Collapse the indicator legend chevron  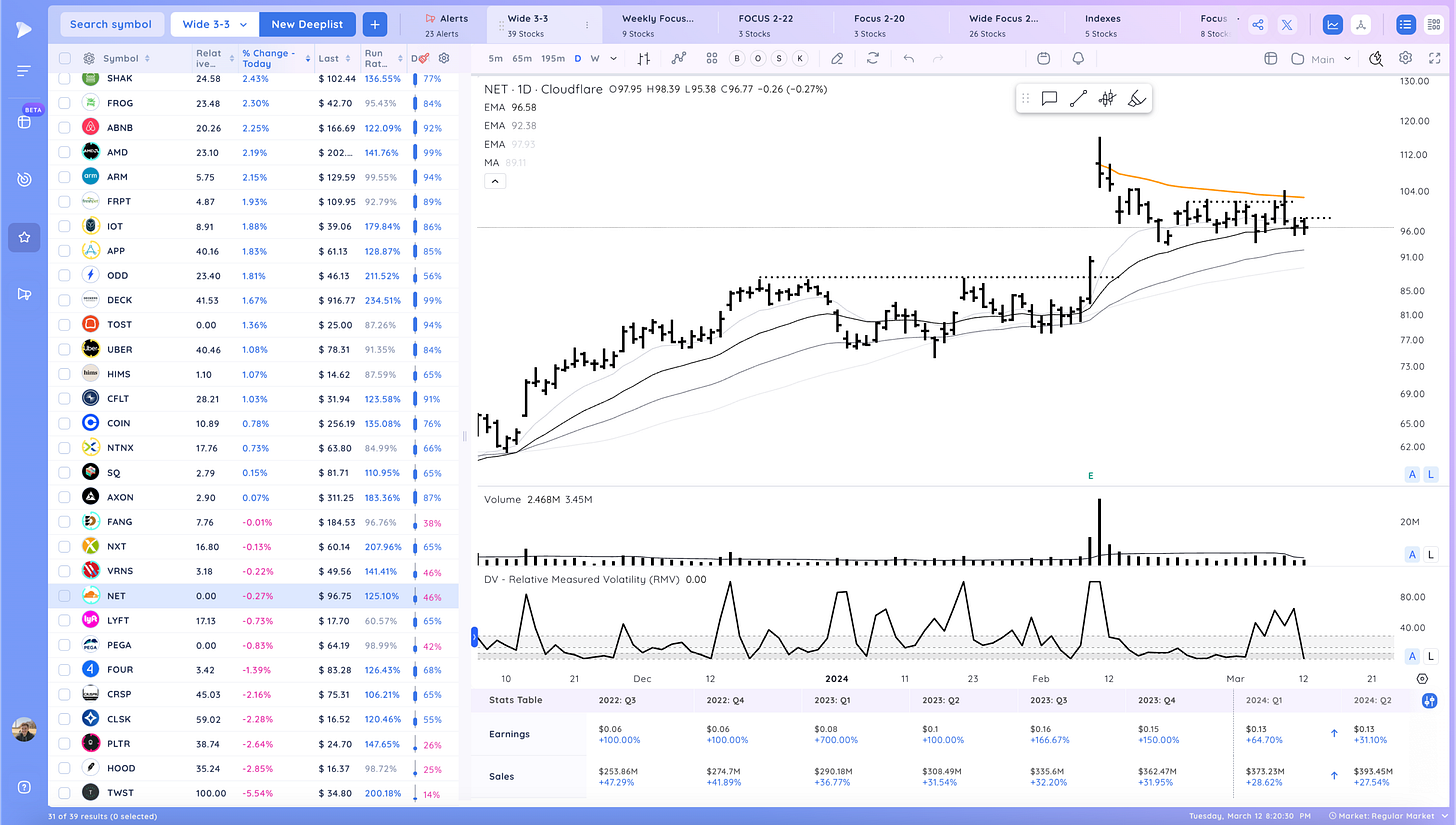[x=494, y=181]
